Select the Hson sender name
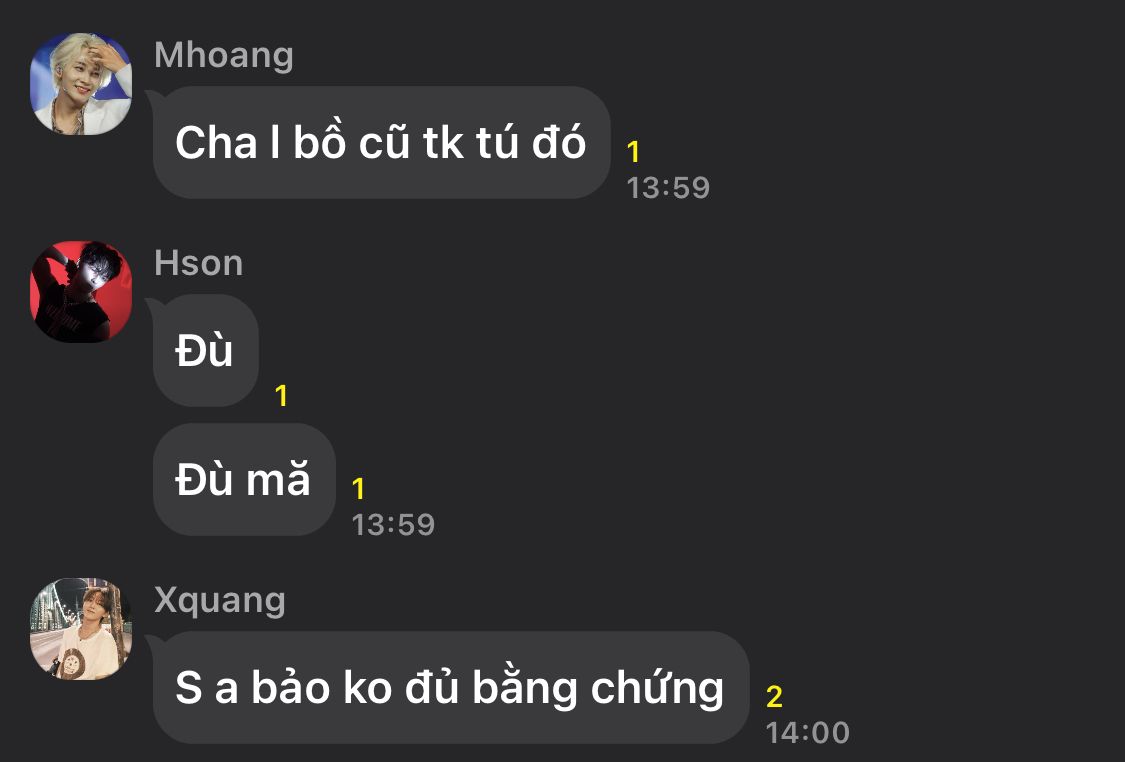Image resolution: width=1125 pixels, height=762 pixels. (x=199, y=263)
